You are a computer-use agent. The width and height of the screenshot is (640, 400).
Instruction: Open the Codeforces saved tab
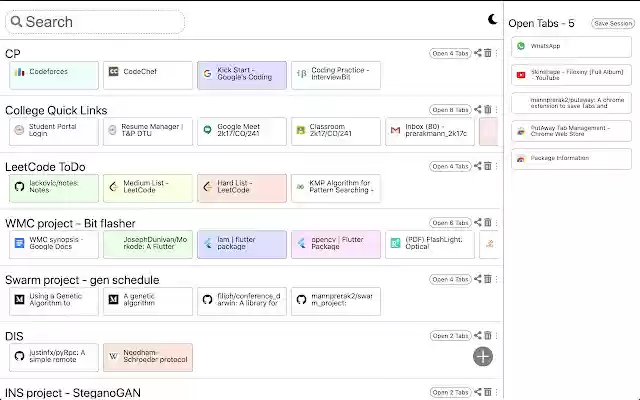pos(54,76)
